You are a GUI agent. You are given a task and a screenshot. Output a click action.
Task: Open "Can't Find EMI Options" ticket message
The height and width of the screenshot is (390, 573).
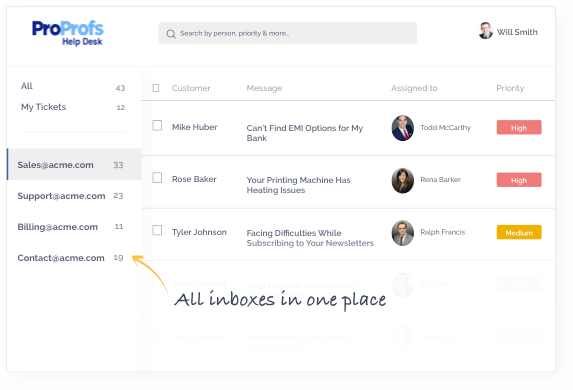pos(305,133)
